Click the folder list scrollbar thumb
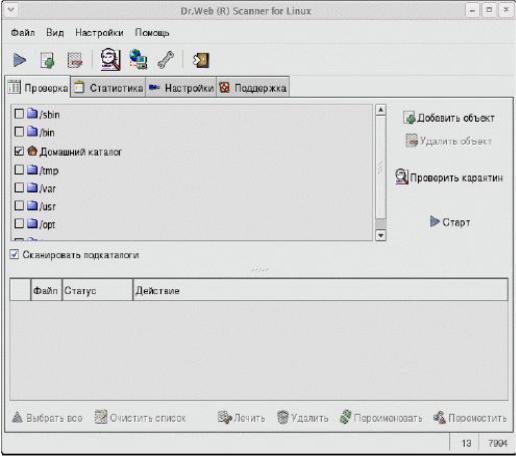 (x=381, y=167)
